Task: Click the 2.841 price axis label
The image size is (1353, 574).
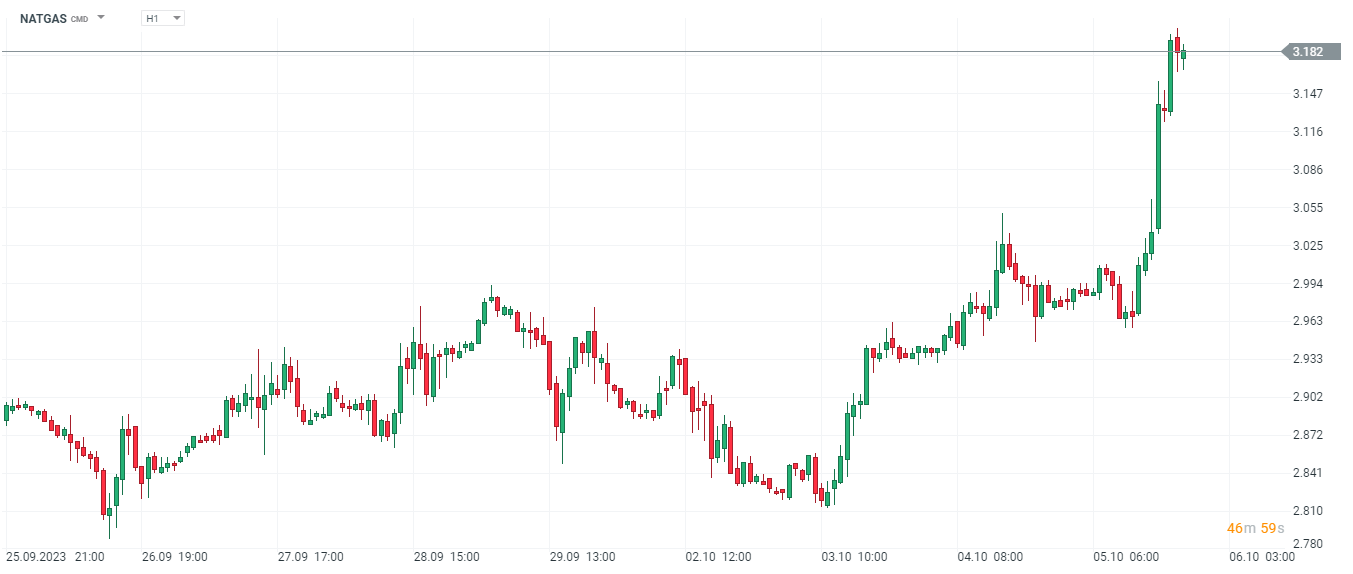Action: coord(1308,473)
